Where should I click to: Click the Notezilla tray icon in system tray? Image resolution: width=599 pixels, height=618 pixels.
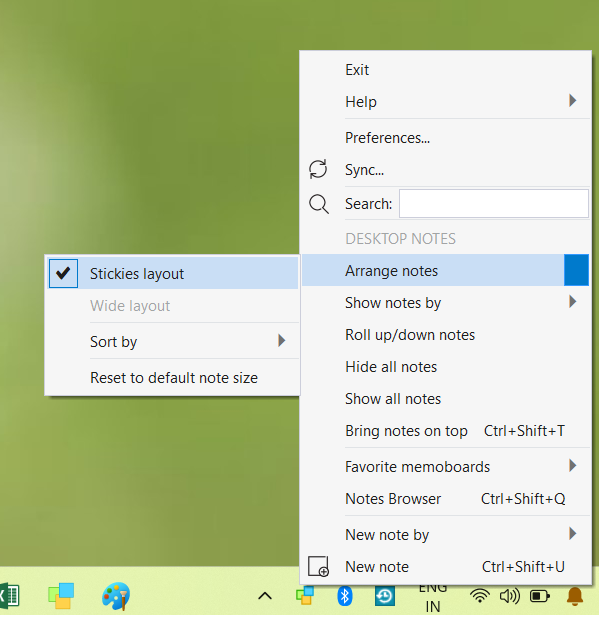pyautogui.click(x=305, y=596)
